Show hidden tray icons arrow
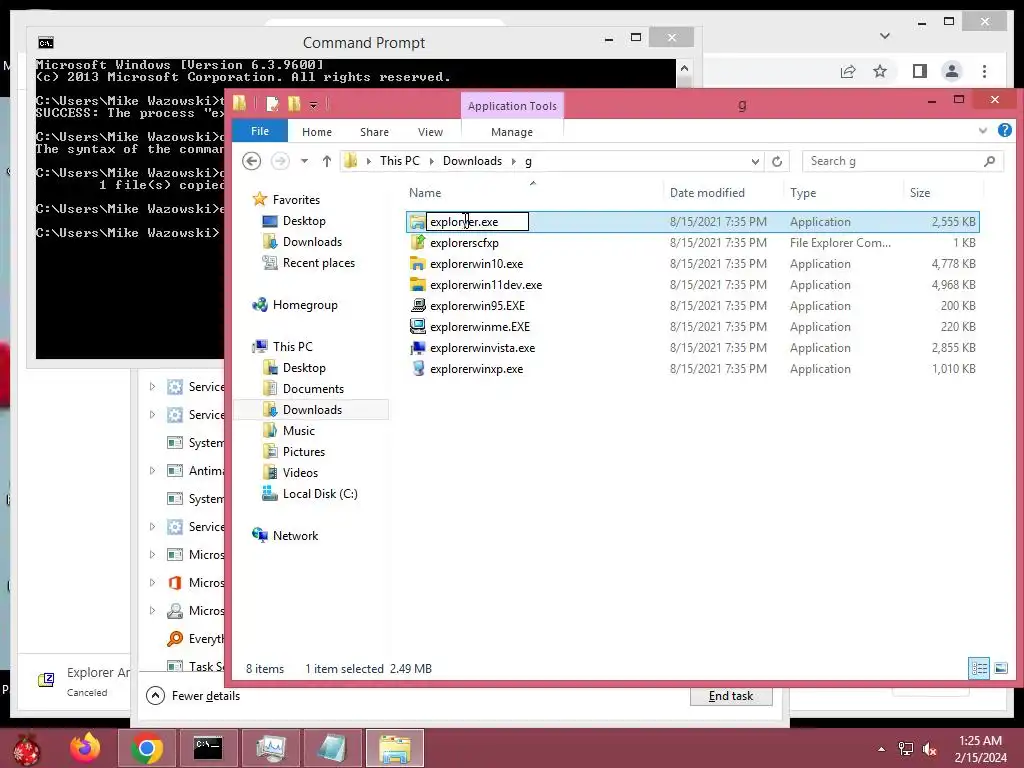This screenshot has width=1024, height=768. point(881,749)
